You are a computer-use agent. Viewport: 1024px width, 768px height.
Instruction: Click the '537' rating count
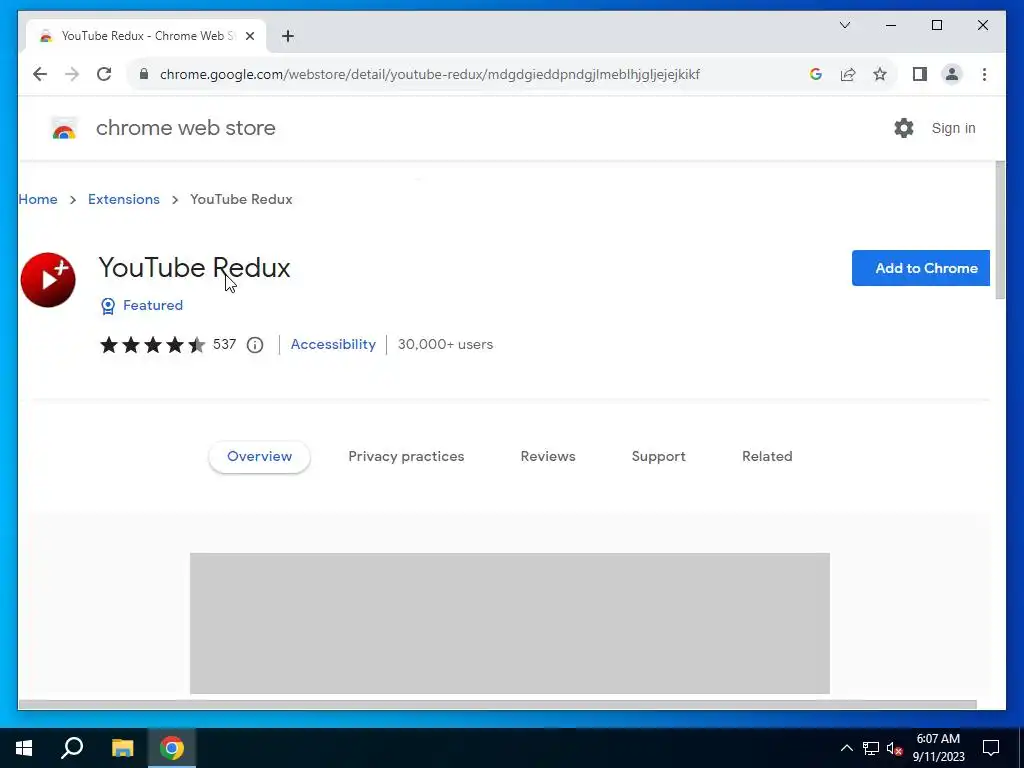pos(224,344)
